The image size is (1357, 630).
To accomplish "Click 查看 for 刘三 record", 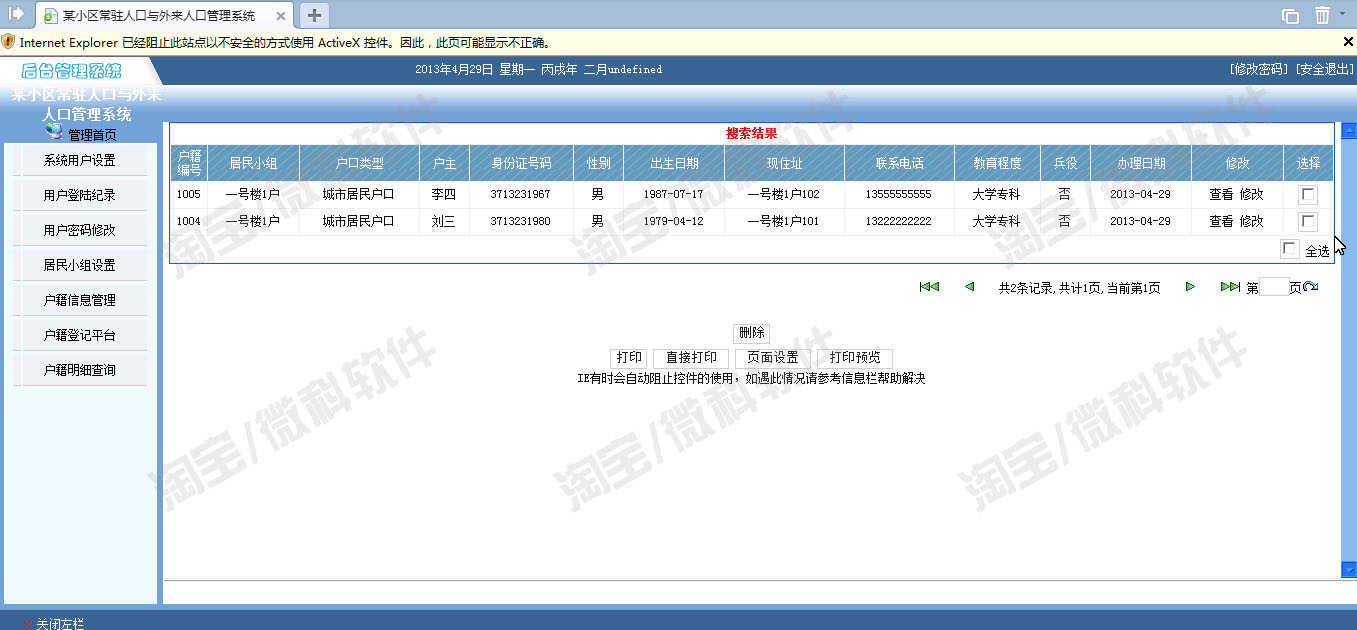I will click(x=1221, y=221).
